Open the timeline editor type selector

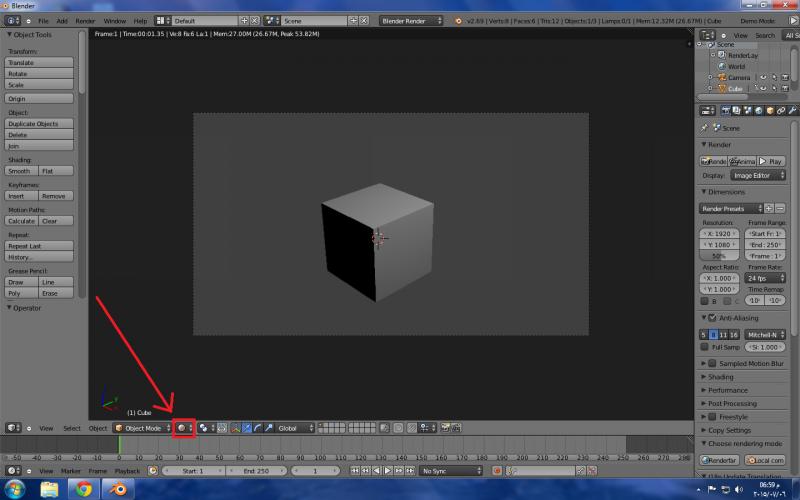13,470
